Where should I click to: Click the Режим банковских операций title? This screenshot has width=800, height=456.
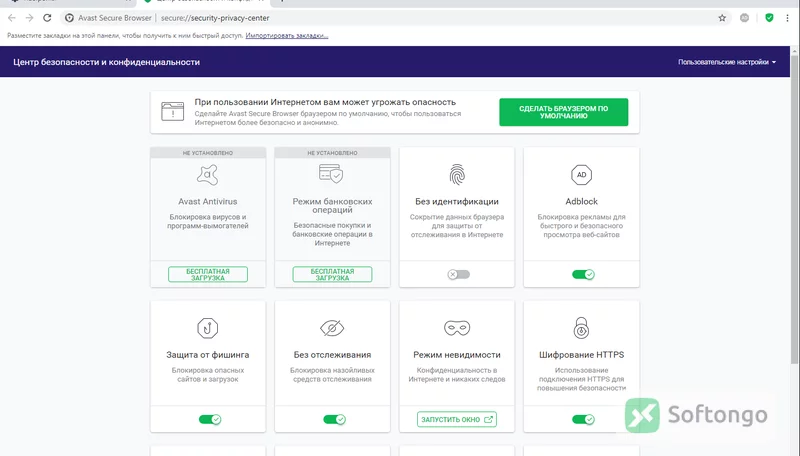pyautogui.click(x=332, y=206)
